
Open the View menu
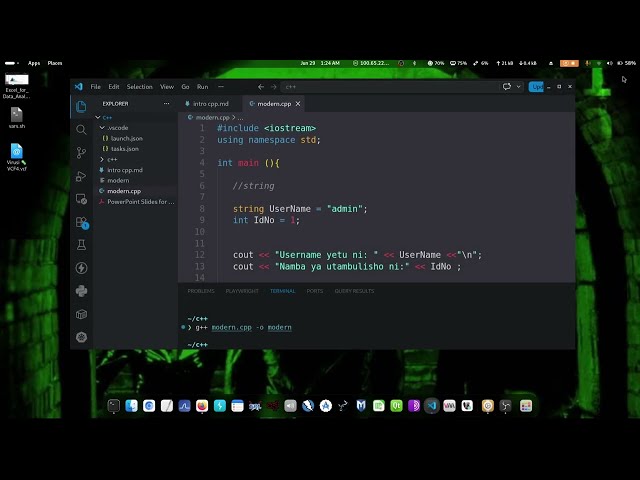pos(167,87)
